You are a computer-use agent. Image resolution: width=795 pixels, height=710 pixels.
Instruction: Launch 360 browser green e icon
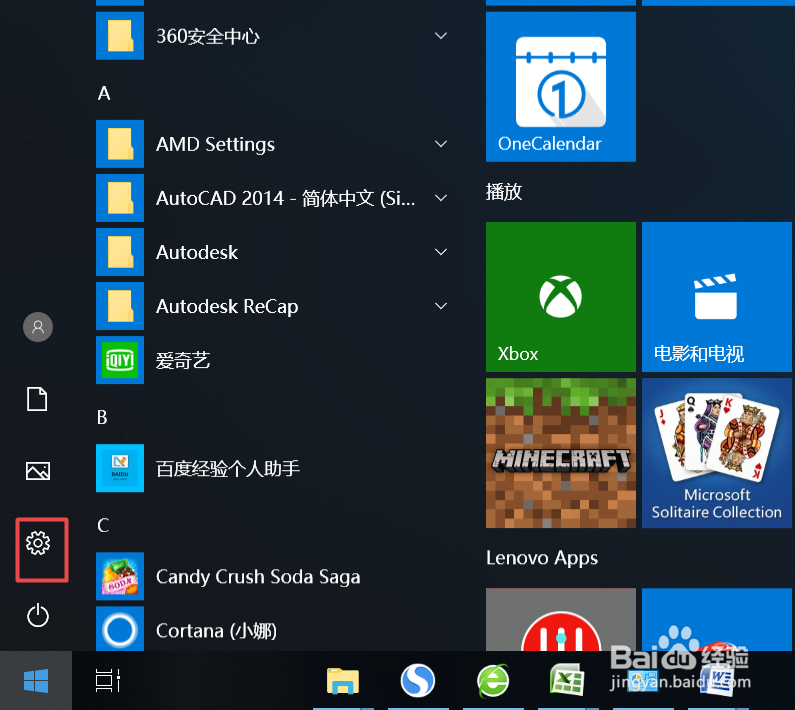[493, 681]
